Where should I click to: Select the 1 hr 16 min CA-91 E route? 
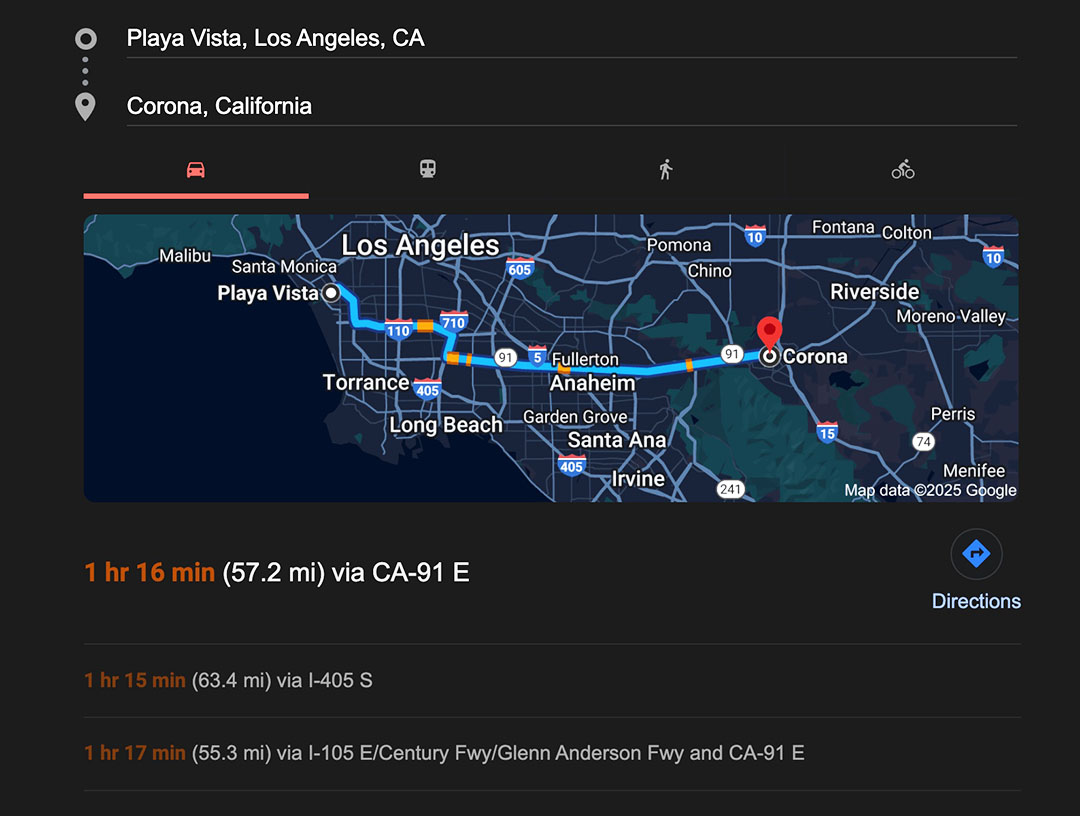[x=277, y=572]
